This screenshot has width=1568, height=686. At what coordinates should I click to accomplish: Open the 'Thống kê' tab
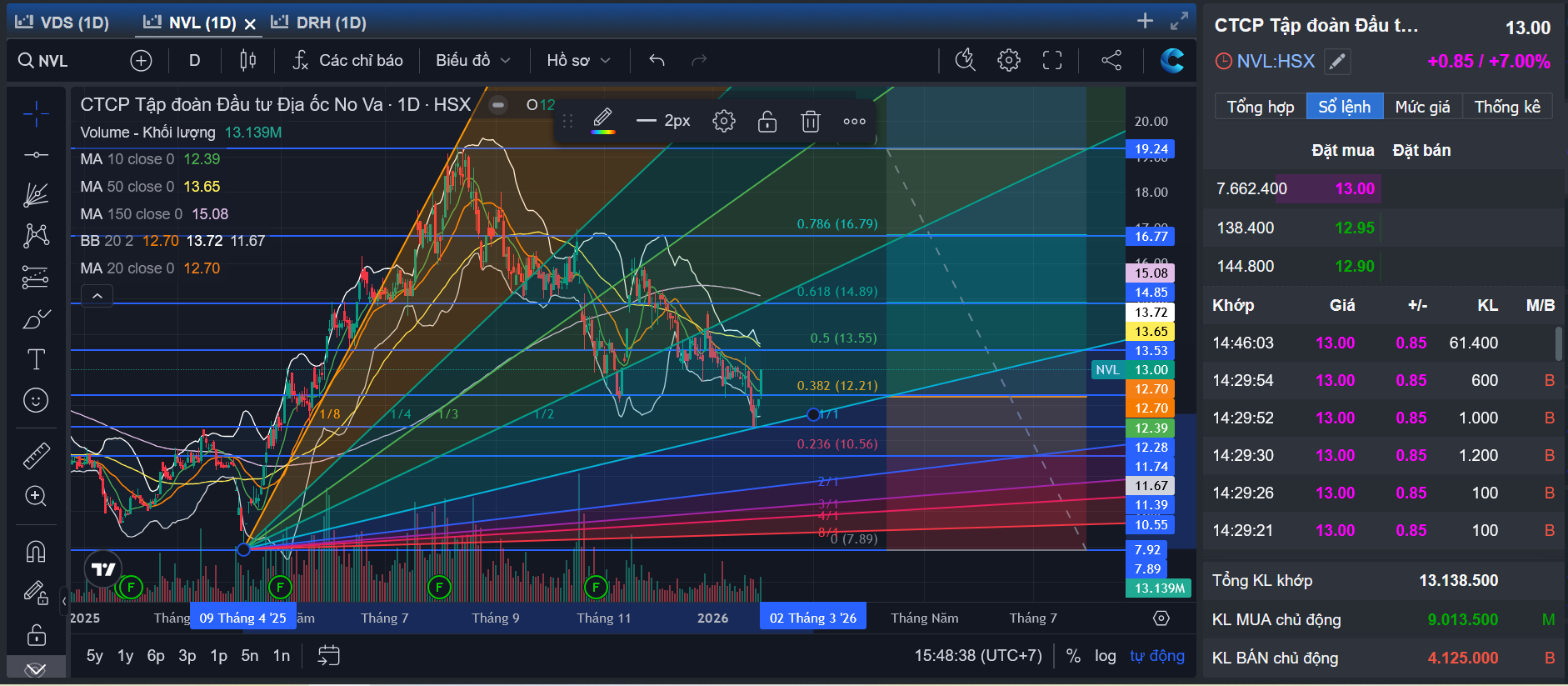(1507, 107)
